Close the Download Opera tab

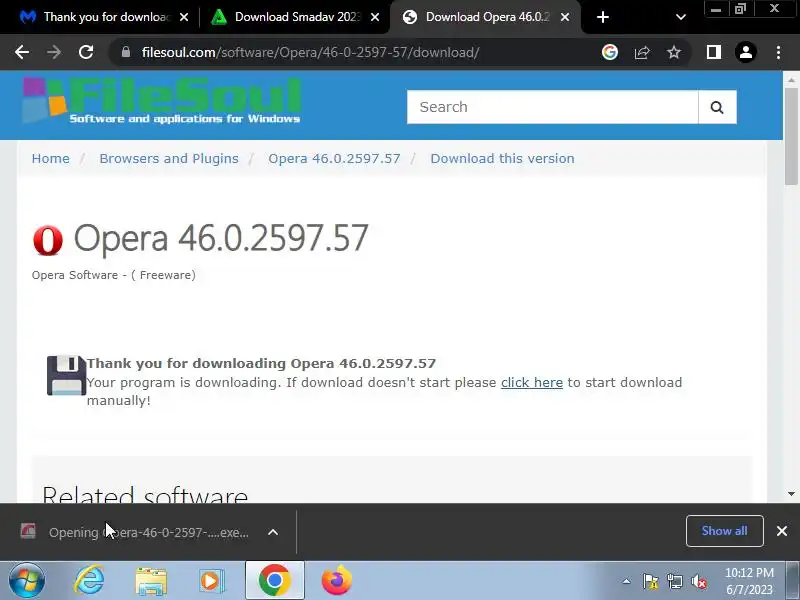tap(565, 17)
